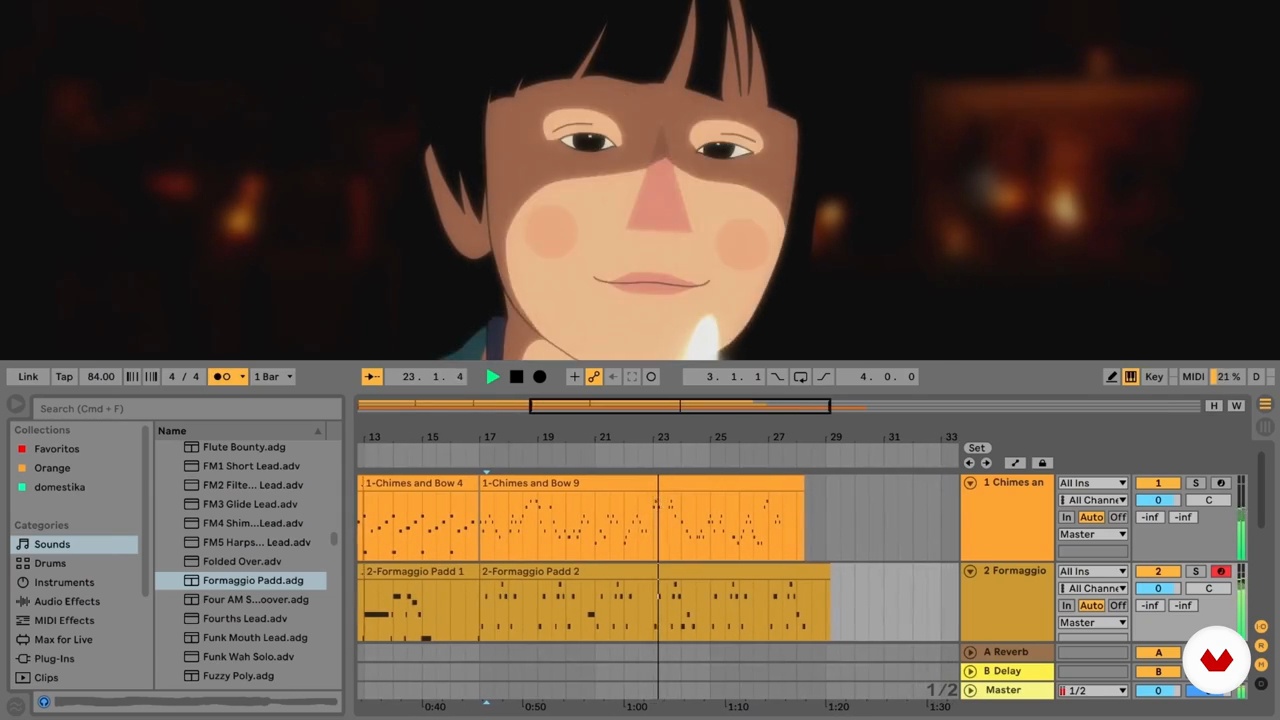Toggle the browser headphone preview icon

44,702
